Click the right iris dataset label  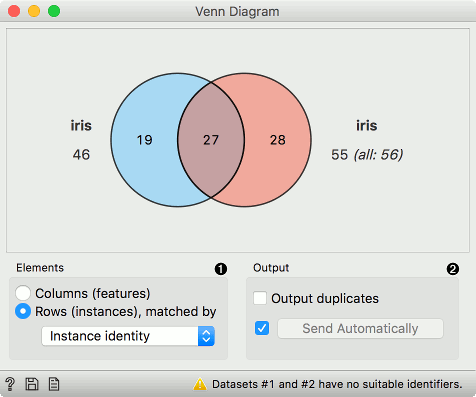point(367,126)
